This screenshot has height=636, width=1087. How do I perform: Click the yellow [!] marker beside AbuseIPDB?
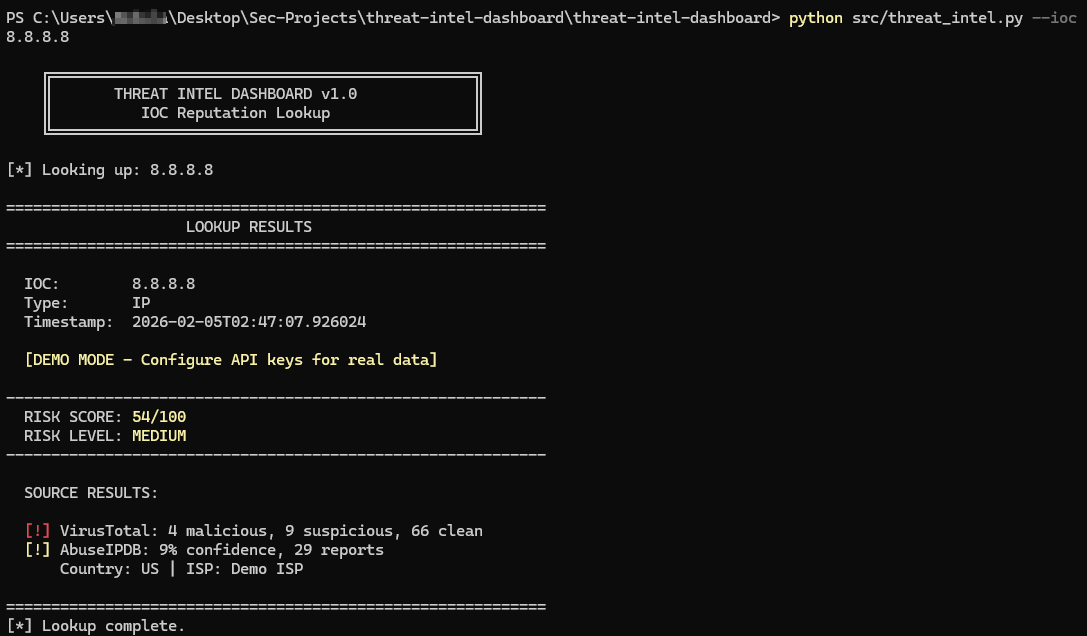(37, 550)
